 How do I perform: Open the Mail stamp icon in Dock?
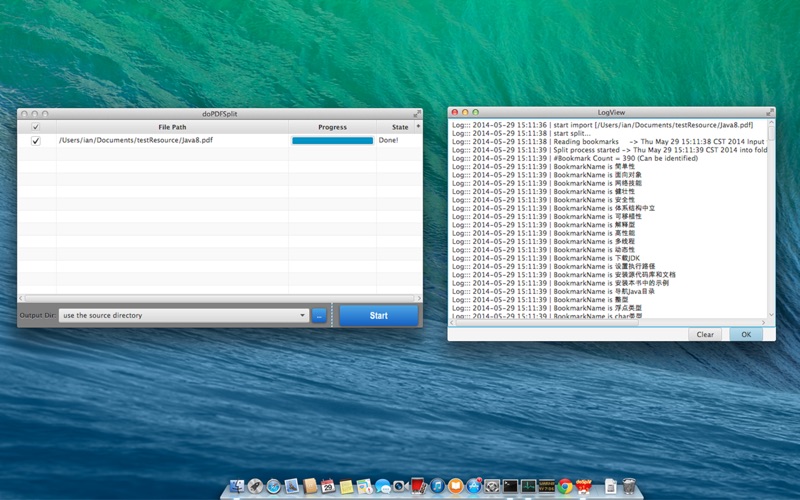point(291,486)
